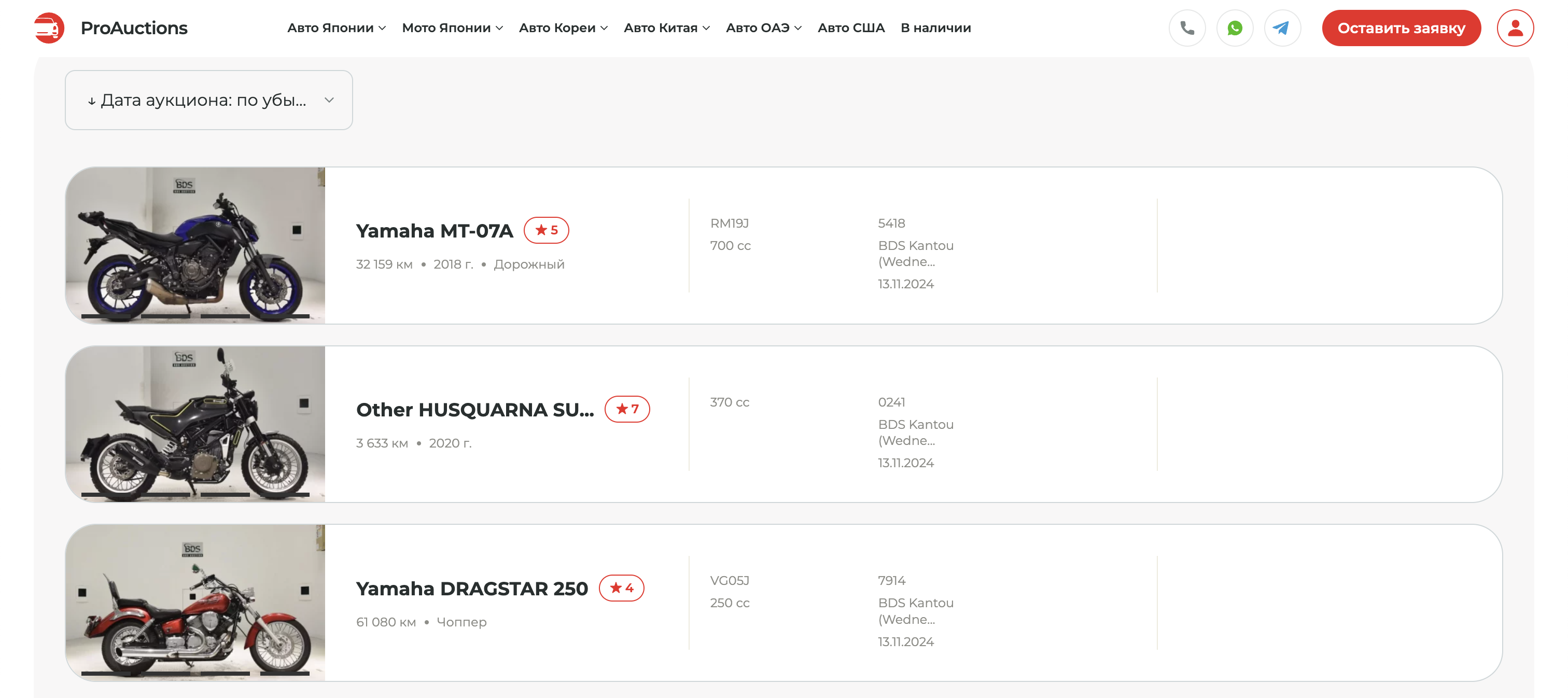Click lot number 0241
The height and width of the screenshot is (698, 1568).
coord(891,402)
